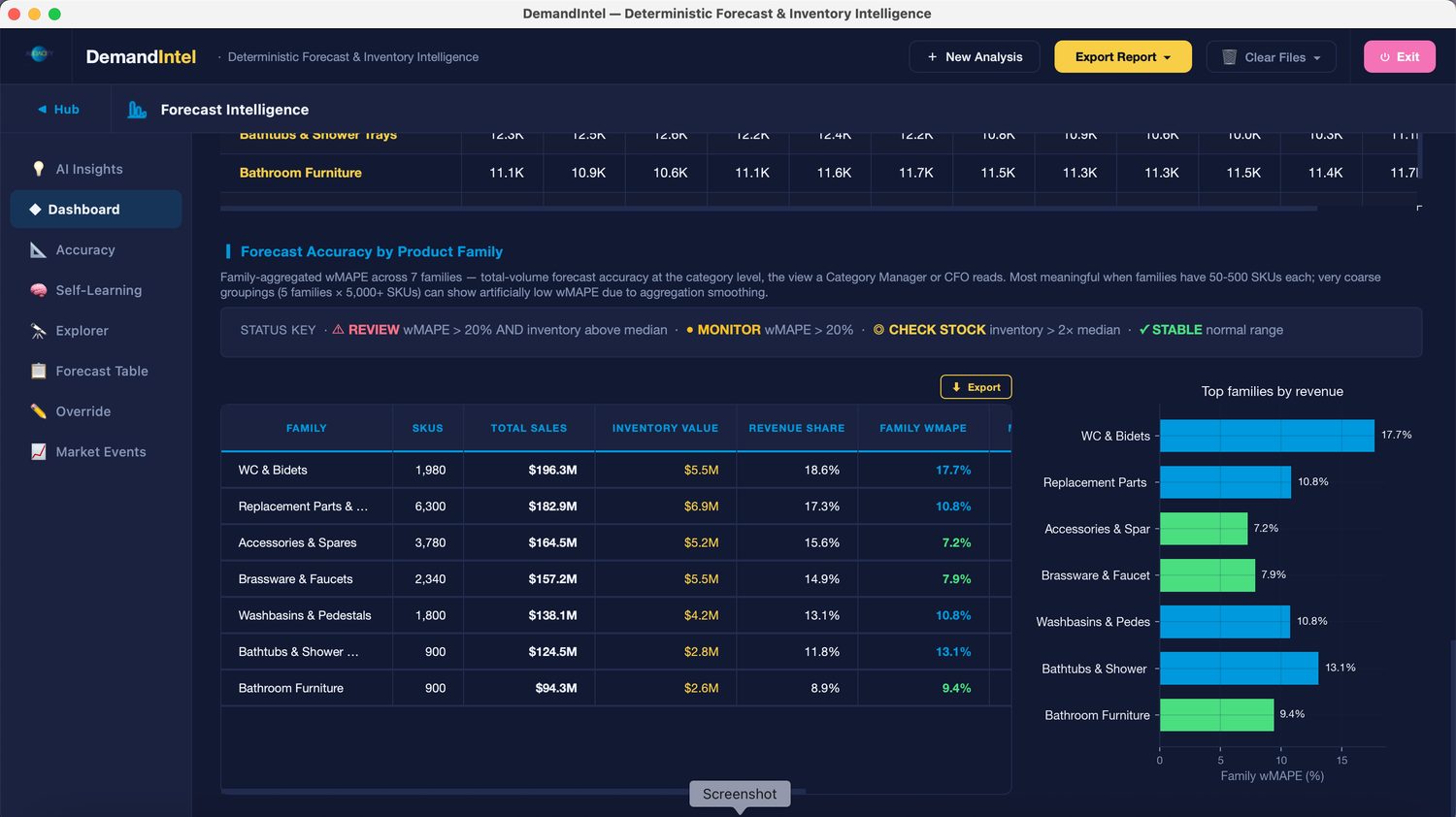Click the power icon in Exit button
Image resolution: width=1456 pixels, height=817 pixels.
click(x=1385, y=57)
